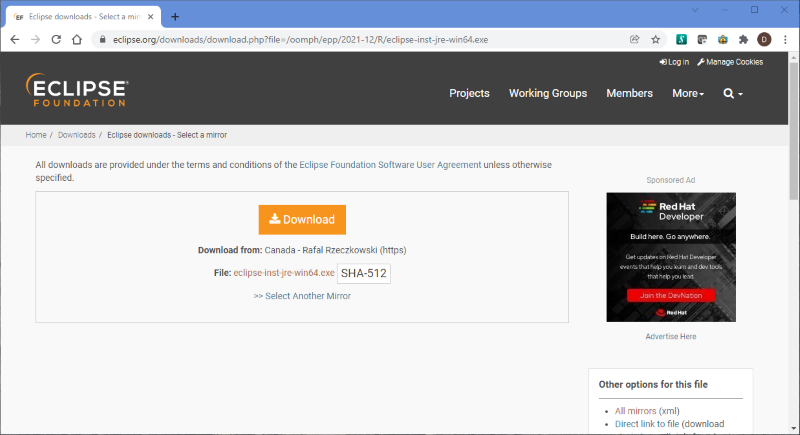Click the Eclipse Foundation logo
This screenshot has height=435, width=800.
point(77,90)
